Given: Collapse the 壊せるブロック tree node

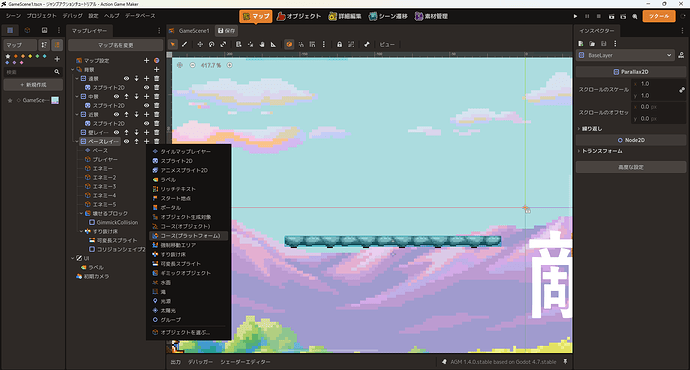Looking at the screenshot, I should click(x=81, y=213).
